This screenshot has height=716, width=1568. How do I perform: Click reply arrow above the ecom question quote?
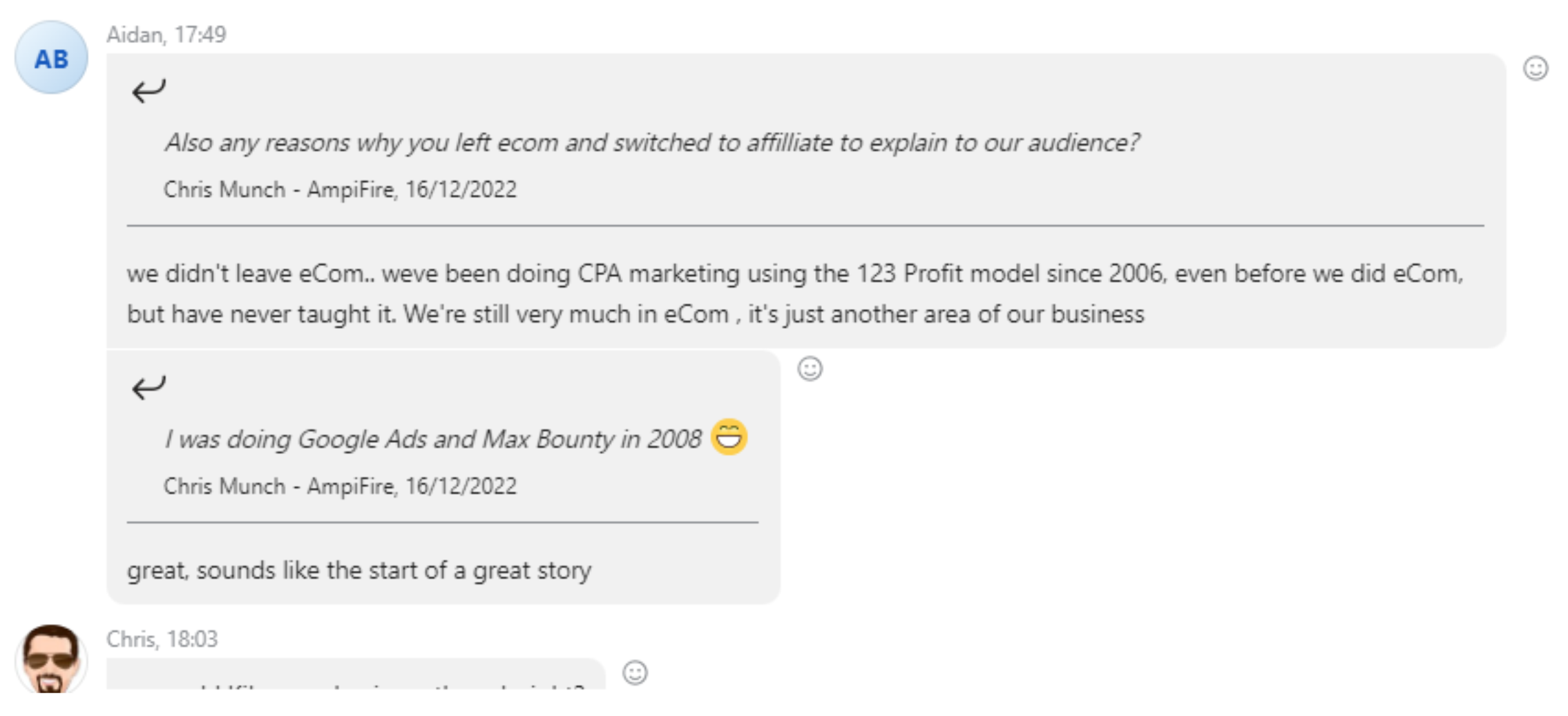149,91
